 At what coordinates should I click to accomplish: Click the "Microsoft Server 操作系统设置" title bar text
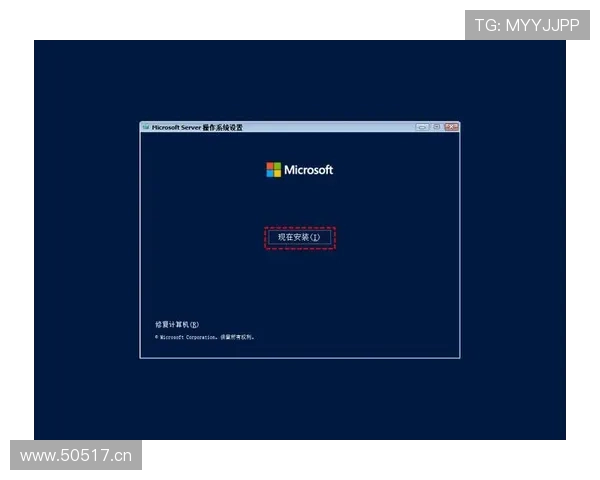pos(197,128)
